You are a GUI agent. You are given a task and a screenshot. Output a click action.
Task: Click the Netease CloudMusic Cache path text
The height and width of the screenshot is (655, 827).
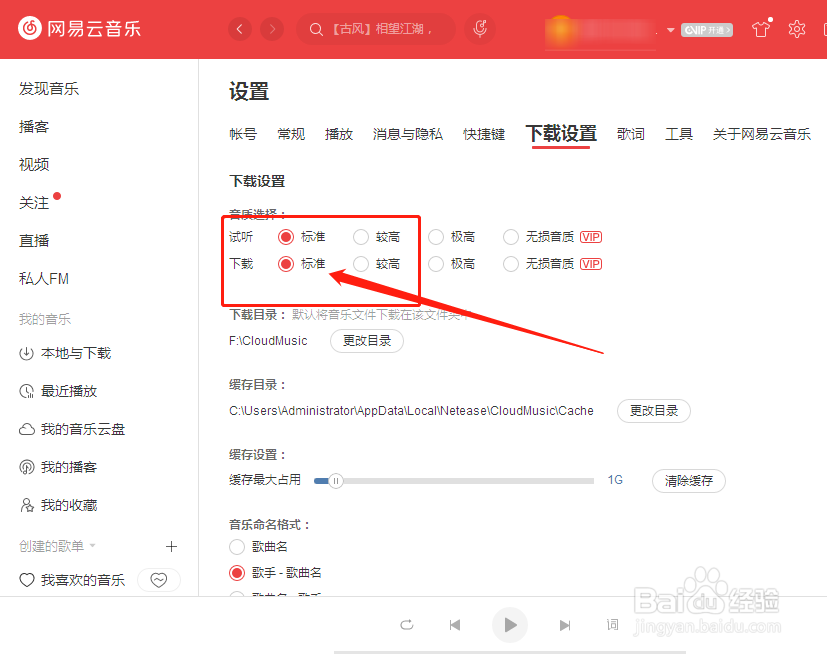coord(411,411)
